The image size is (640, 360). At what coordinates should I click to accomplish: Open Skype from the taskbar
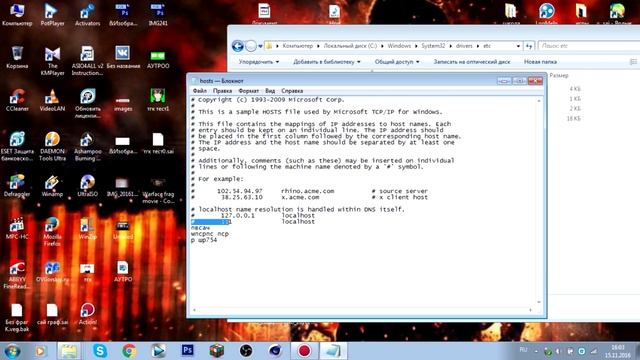tap(100, 351)
